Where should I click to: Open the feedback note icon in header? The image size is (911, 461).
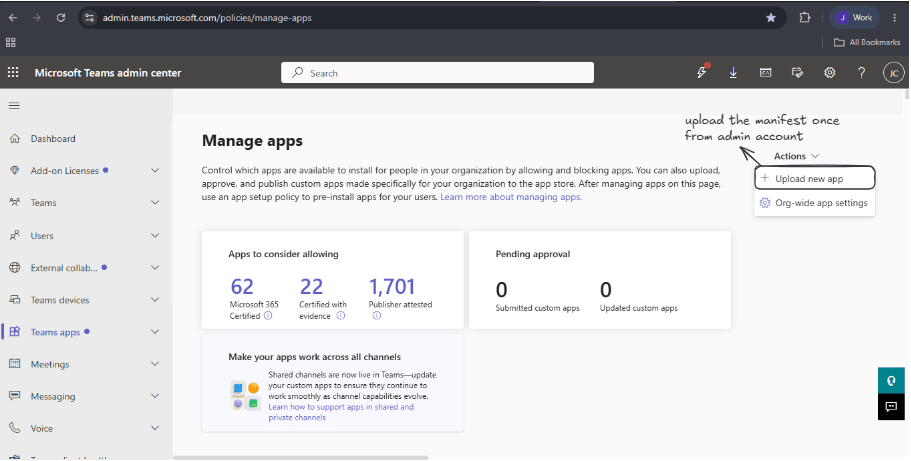797,73
